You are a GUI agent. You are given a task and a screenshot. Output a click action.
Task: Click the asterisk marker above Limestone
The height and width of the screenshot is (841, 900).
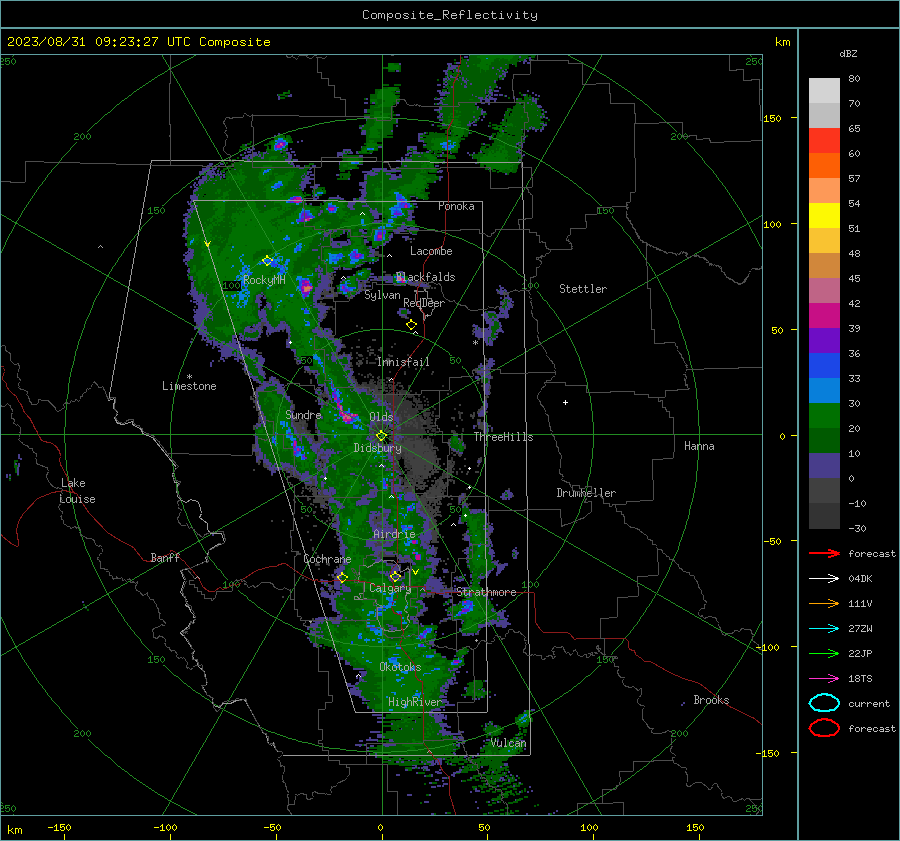point(189,377)
